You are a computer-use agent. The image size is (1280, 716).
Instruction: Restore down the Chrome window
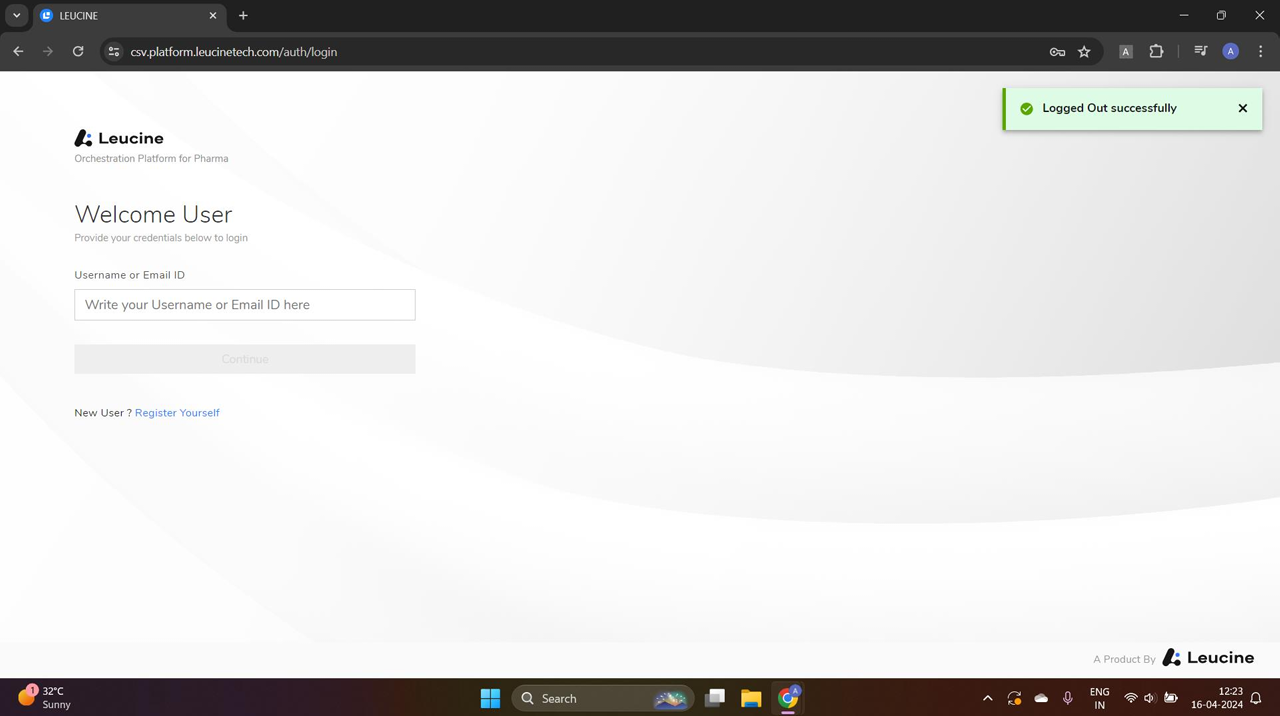1221,16
